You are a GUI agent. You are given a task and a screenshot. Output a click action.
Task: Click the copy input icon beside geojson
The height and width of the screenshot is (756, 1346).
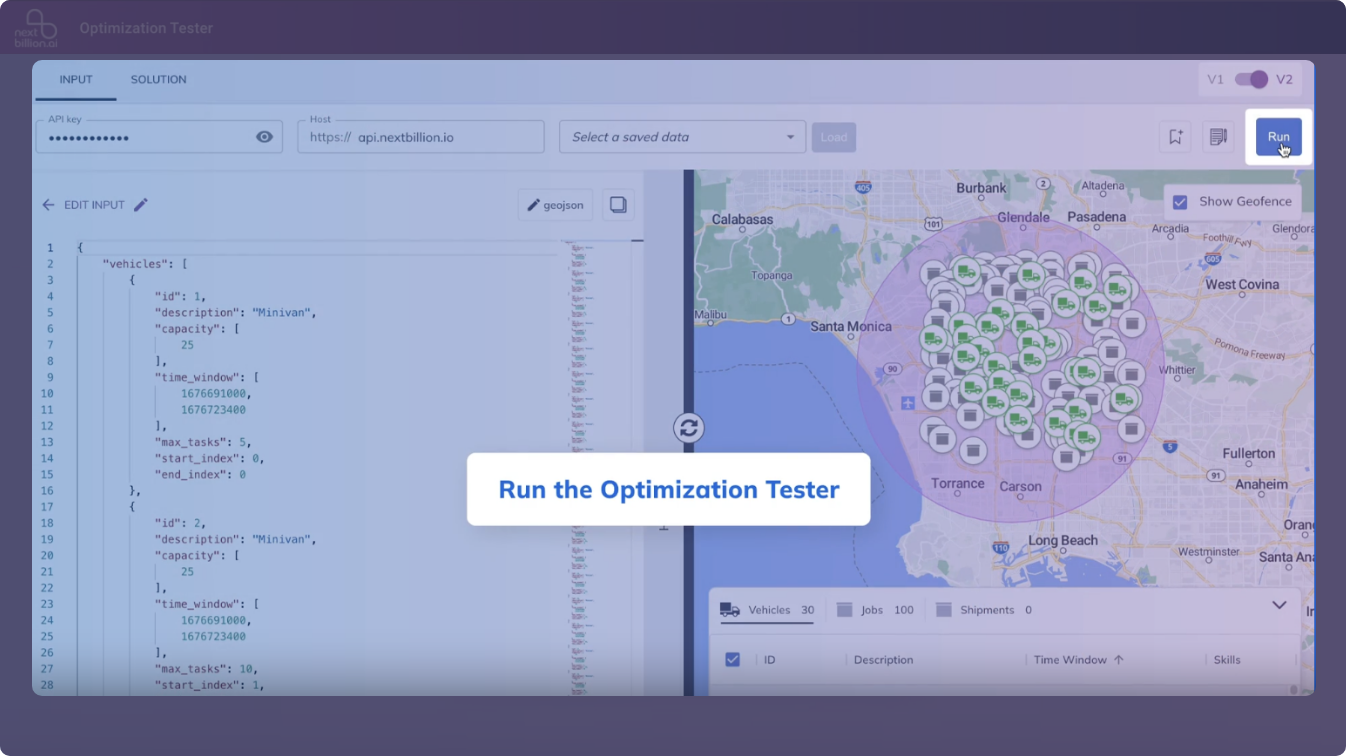(618, 204)
